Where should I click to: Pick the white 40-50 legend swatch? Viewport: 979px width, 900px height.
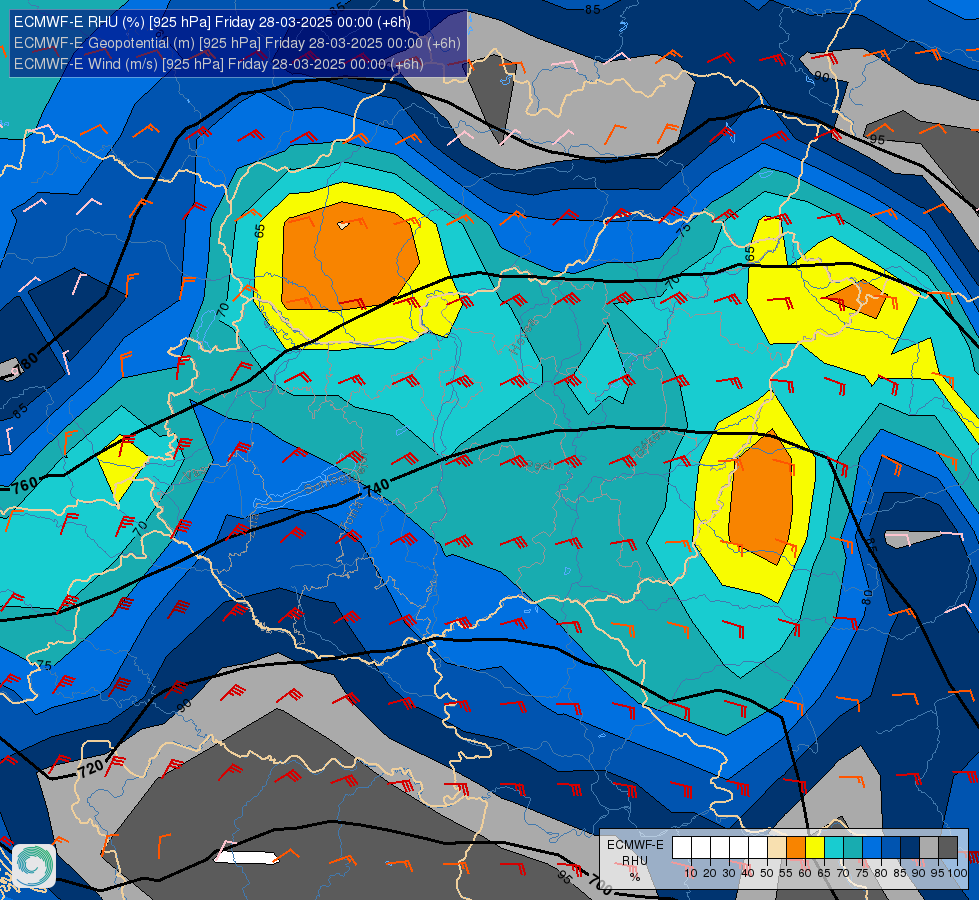pyautogui.click(x=758, y=847)
